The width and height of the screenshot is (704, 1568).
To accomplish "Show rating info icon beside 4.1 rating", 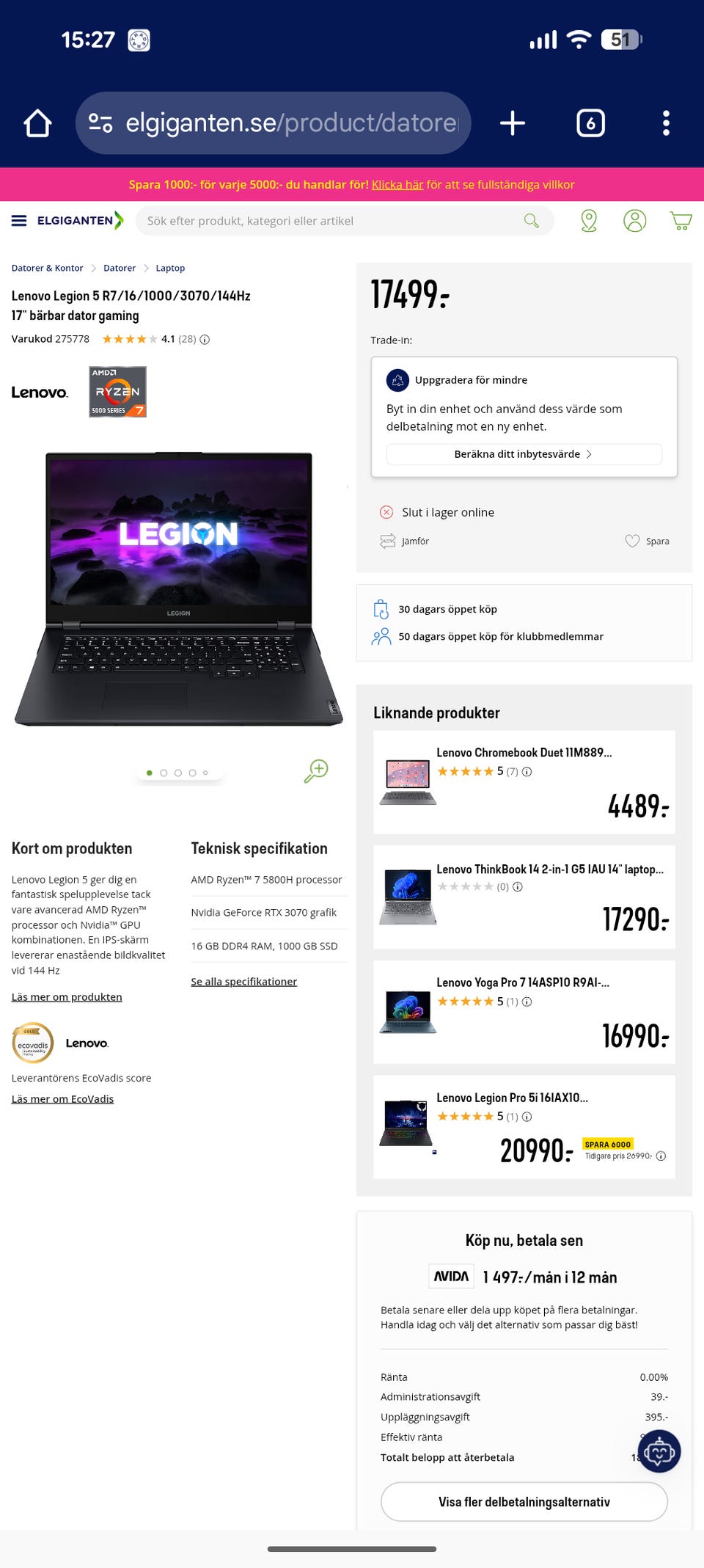I will (205, 340).
